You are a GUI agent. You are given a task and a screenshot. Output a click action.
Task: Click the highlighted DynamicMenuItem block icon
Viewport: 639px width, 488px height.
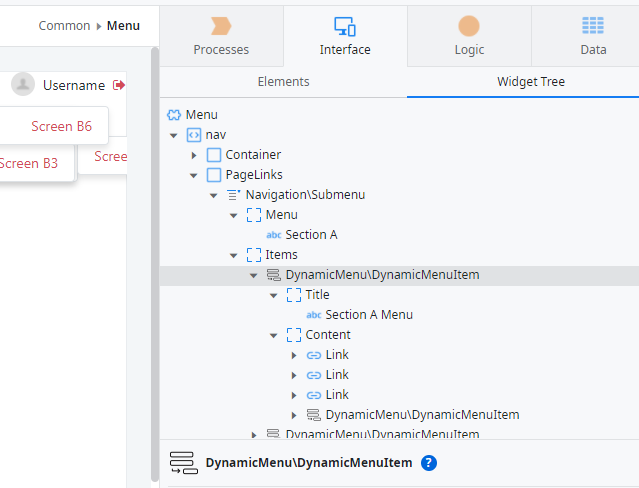[x=273, y=275]
